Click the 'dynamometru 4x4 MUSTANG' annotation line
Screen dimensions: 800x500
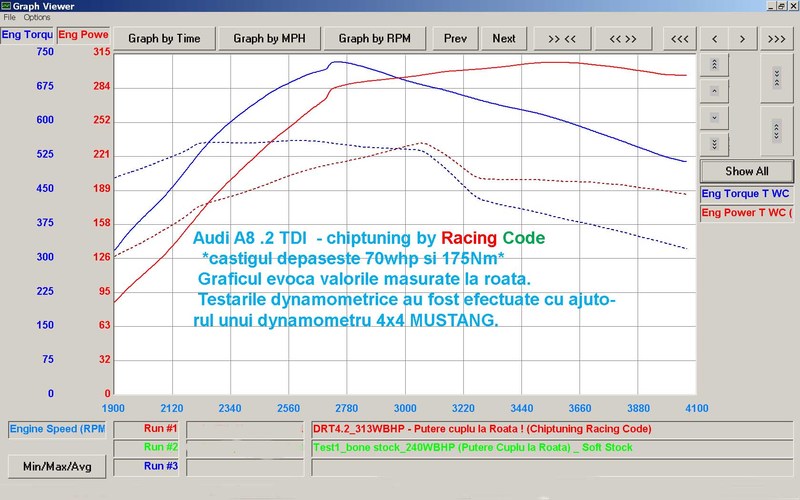click(346, 320)
